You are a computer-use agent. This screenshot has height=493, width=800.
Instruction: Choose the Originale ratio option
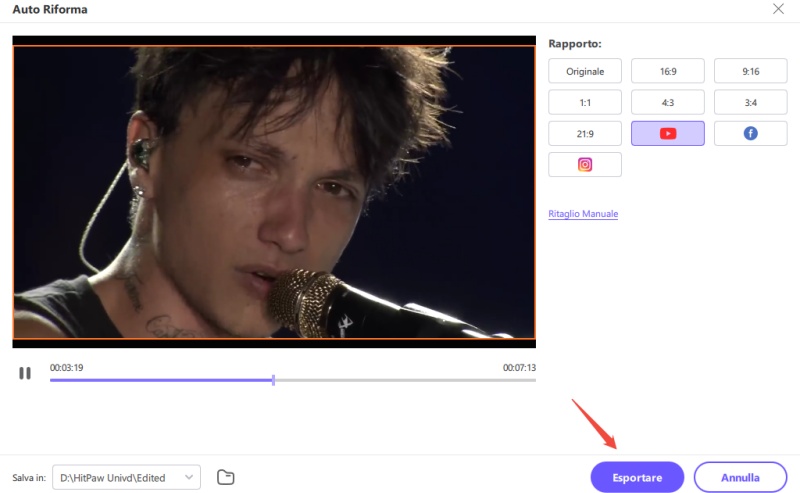pyautogui.click(x=585, y=71)
